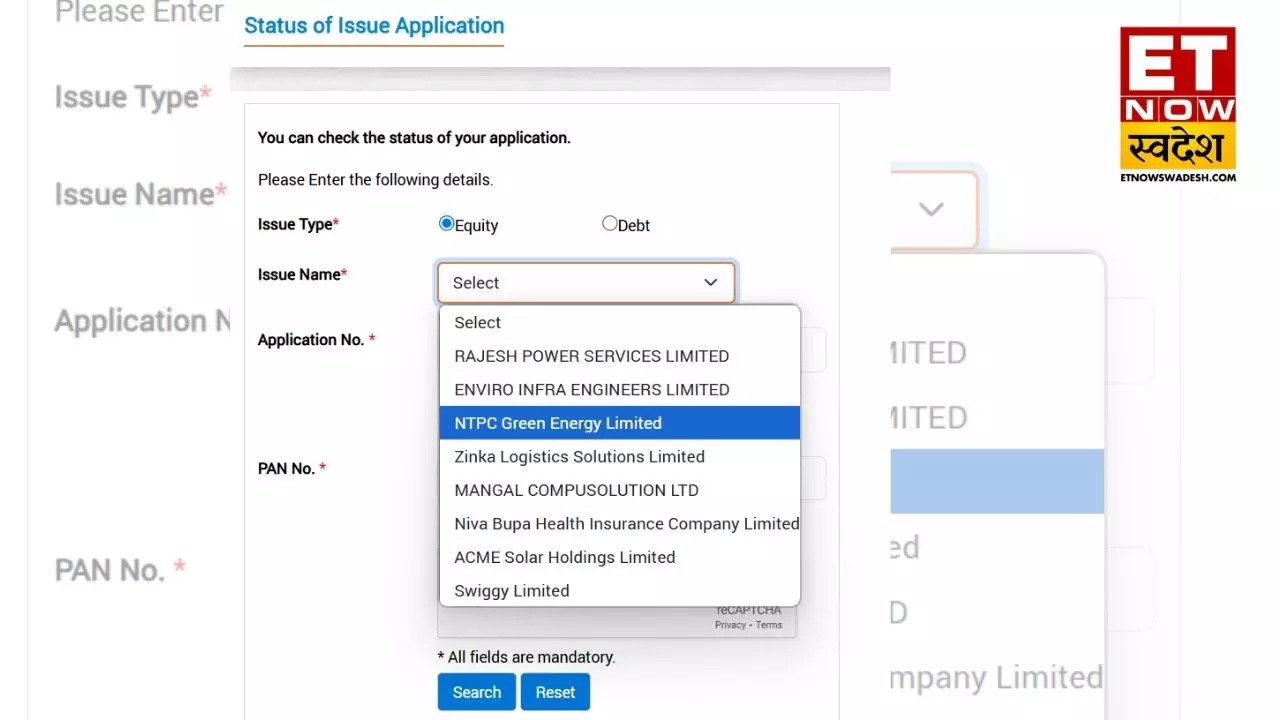Click the Issue Type label in form
The height and width of the screenshot is (720, 1280).
299,224
